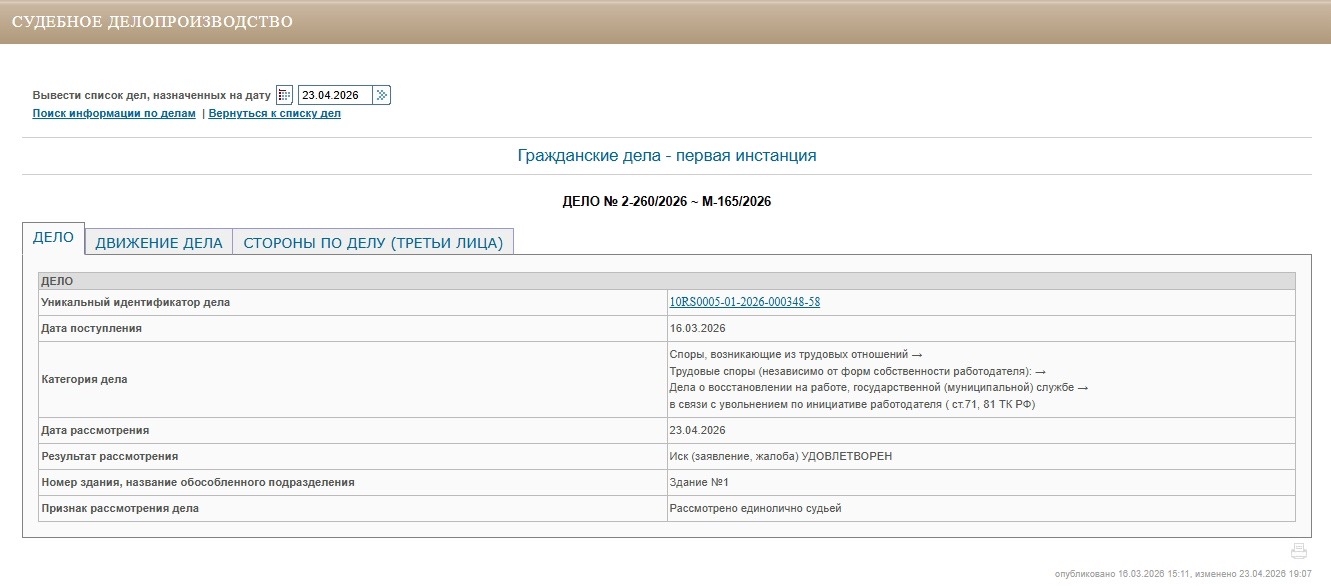
Task: Select the 'ДЕЛО' tab
Action: (x=53, y=238)
